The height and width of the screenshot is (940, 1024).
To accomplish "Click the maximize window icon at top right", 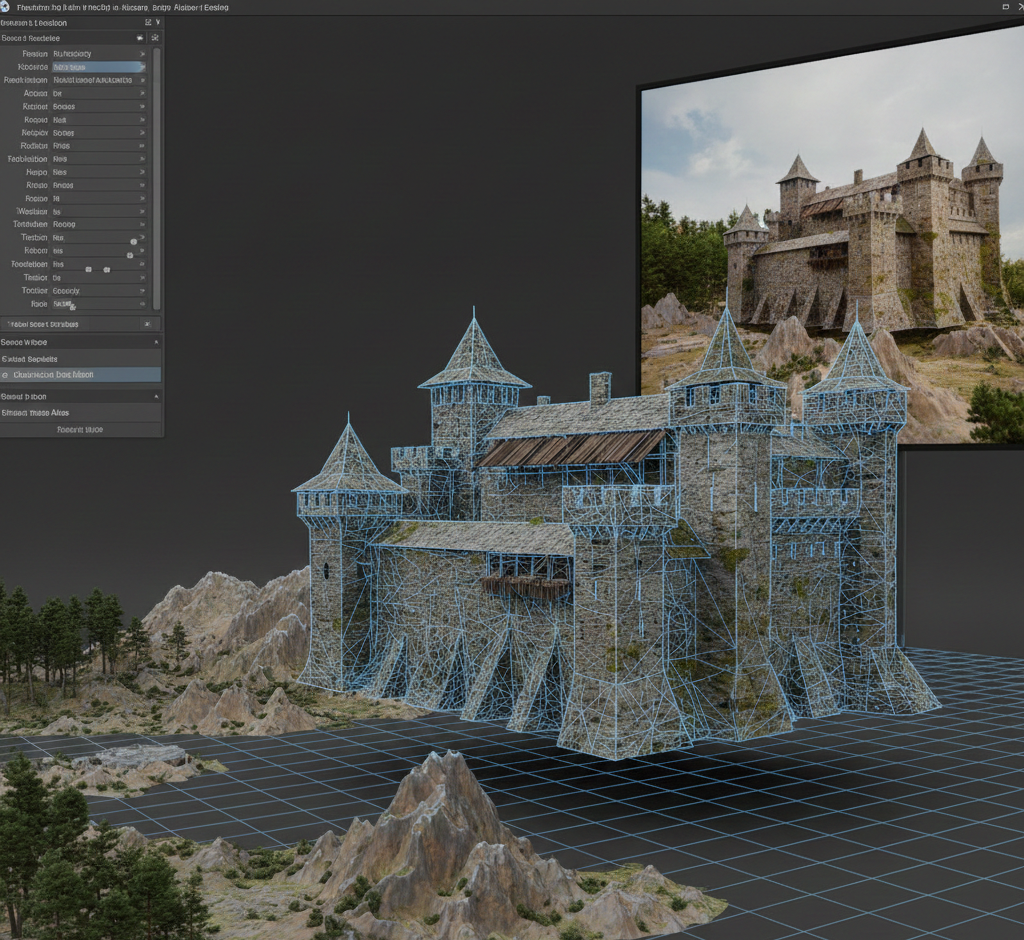I will coord(1004,7).
